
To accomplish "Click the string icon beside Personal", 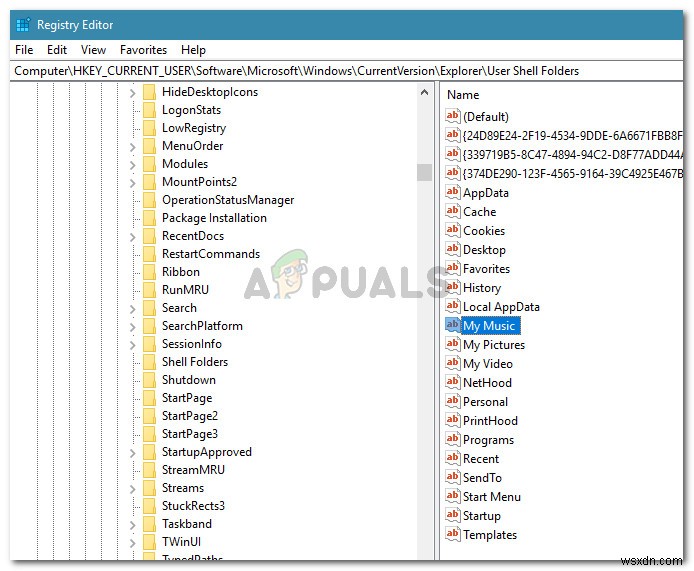I will click(452, 401).
